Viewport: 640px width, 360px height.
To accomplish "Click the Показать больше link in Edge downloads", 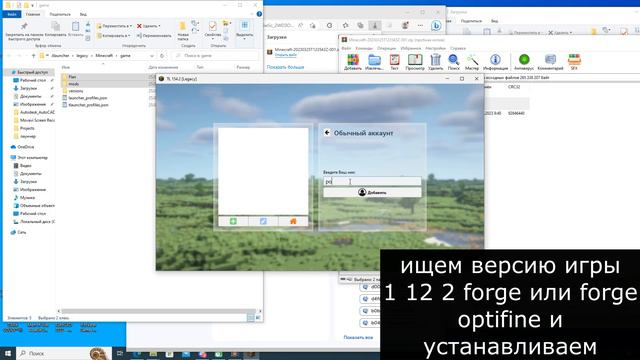I will pyautogui.click(x=285, y=67).
